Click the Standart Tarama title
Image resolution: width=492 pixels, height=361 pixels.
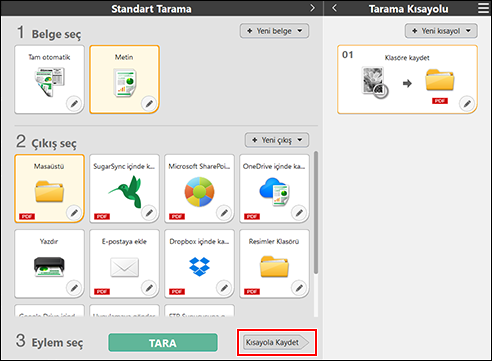pyautogui.click(x=151, y=9)
